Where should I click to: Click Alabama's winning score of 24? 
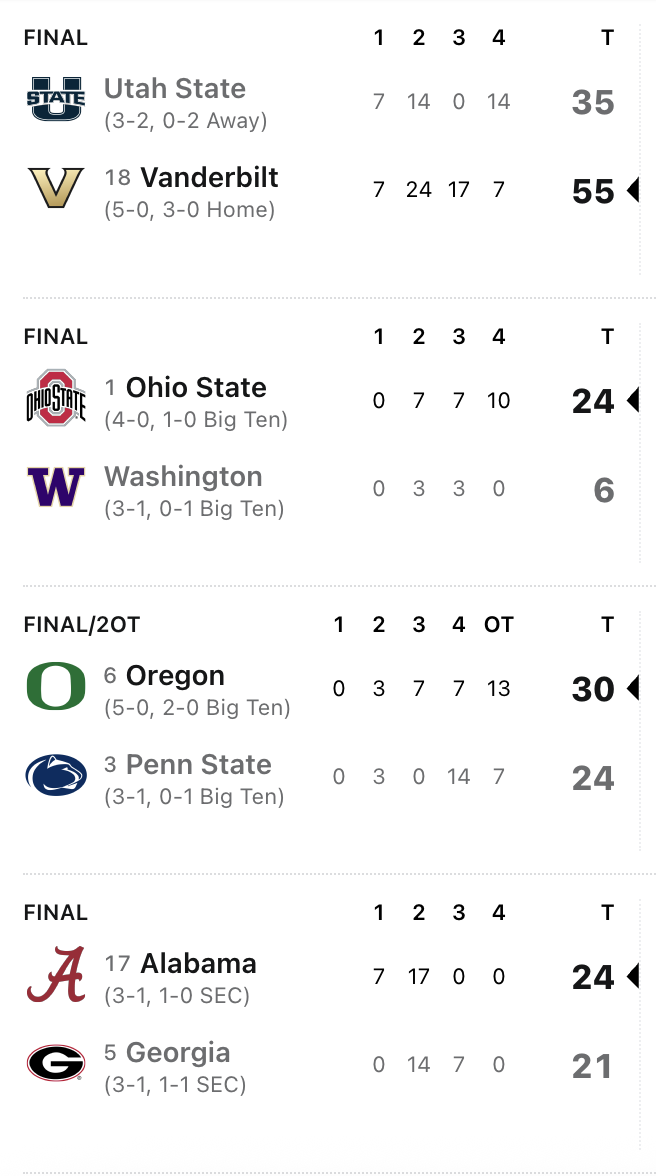593,977
